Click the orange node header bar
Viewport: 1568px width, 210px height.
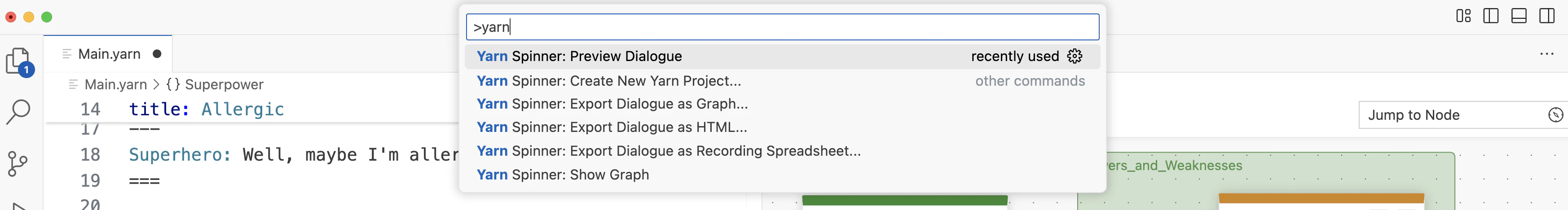tap(1321, 198)
